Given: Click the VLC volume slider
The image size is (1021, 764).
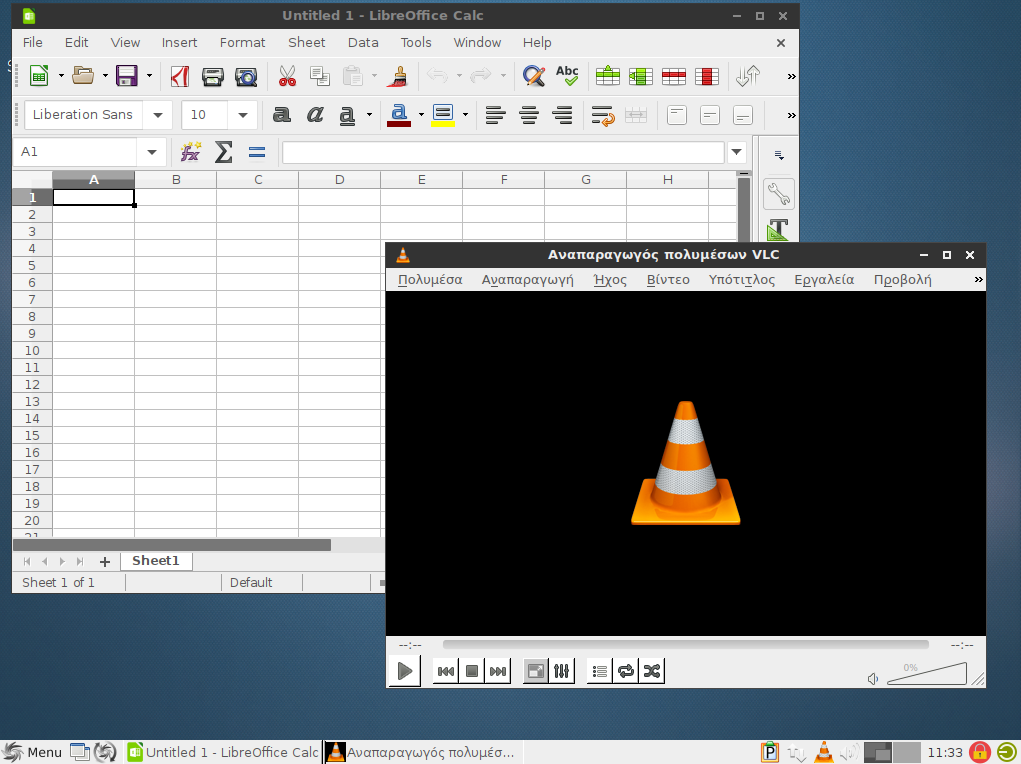Looking at the screenshot, I should [x=927, y=675].
